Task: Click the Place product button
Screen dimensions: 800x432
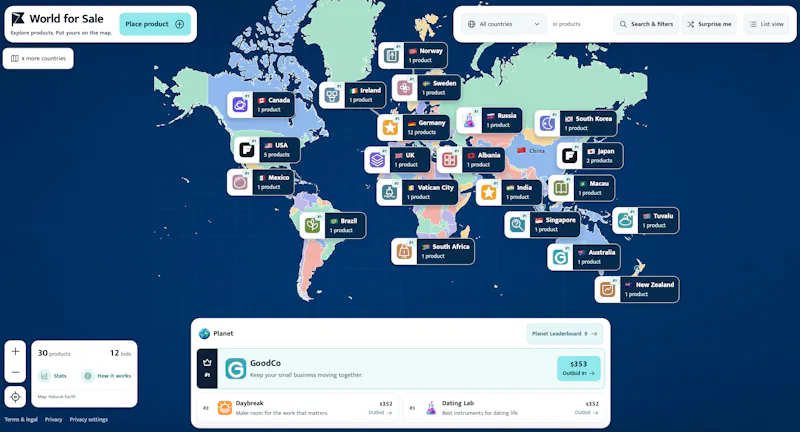Action: click(155, 24)
